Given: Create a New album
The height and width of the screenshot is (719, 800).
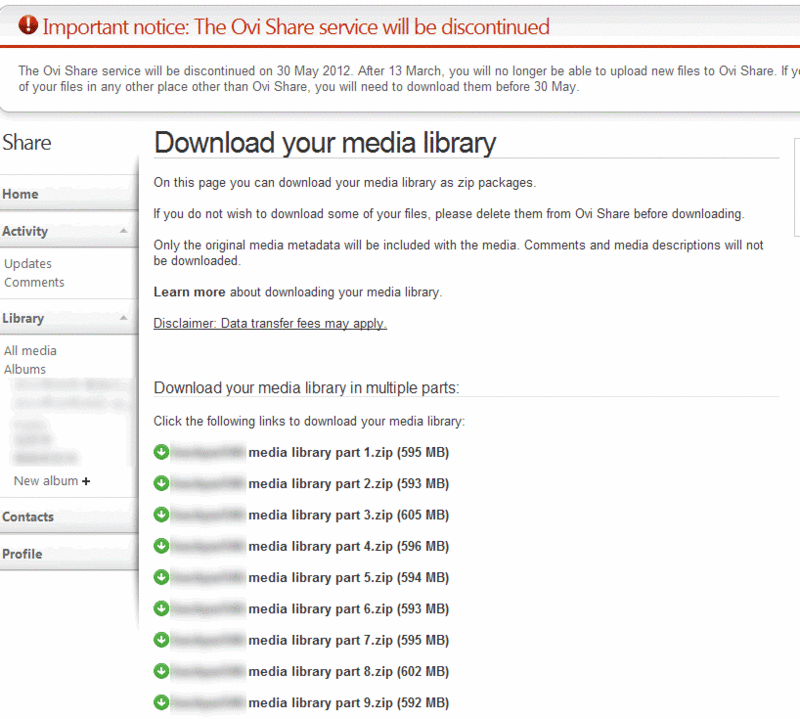Looking at the screenshot, I should pos(46,481).
